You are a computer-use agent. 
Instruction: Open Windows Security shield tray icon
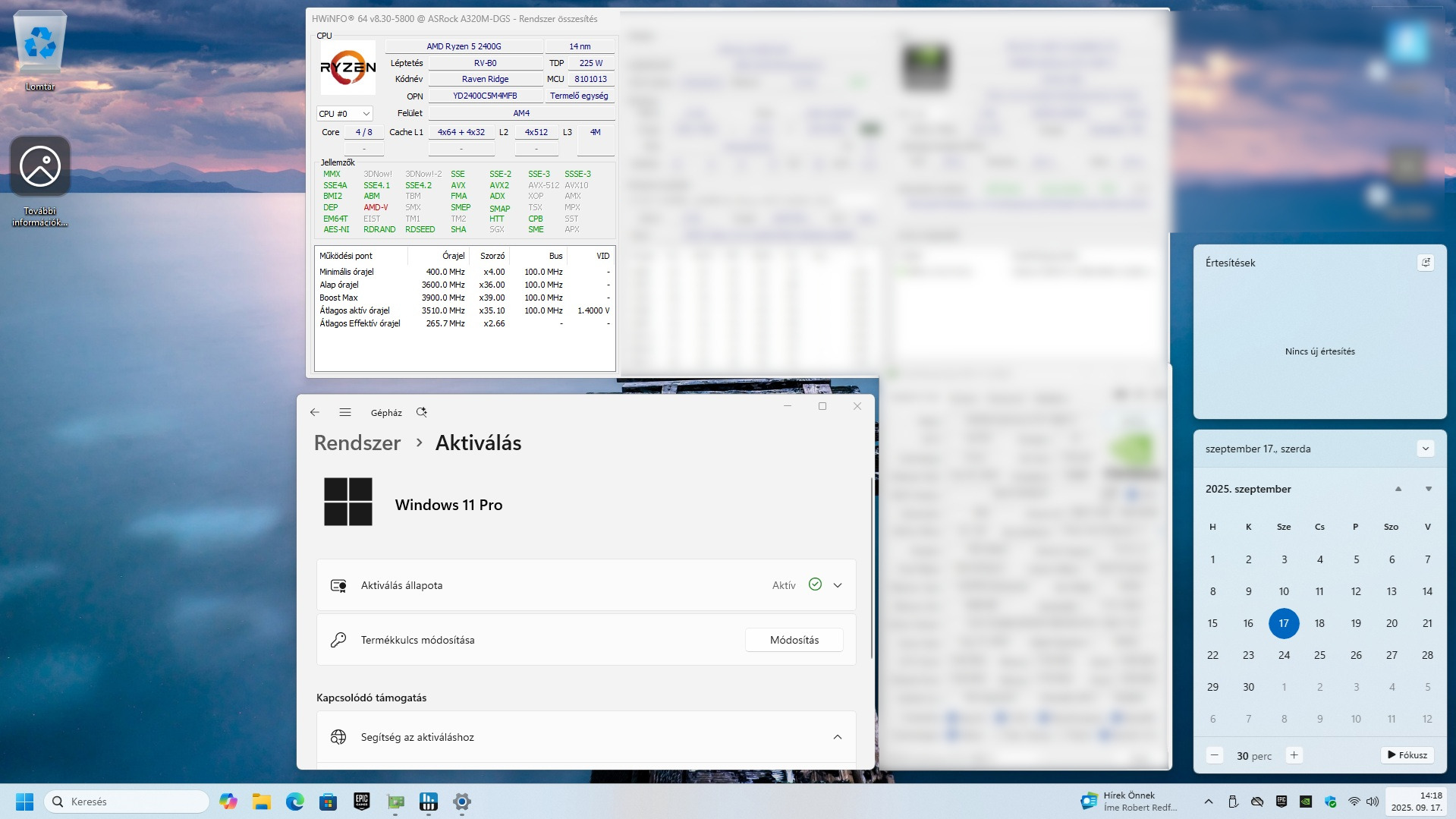pyautogui.click(x=1330, y=802)
